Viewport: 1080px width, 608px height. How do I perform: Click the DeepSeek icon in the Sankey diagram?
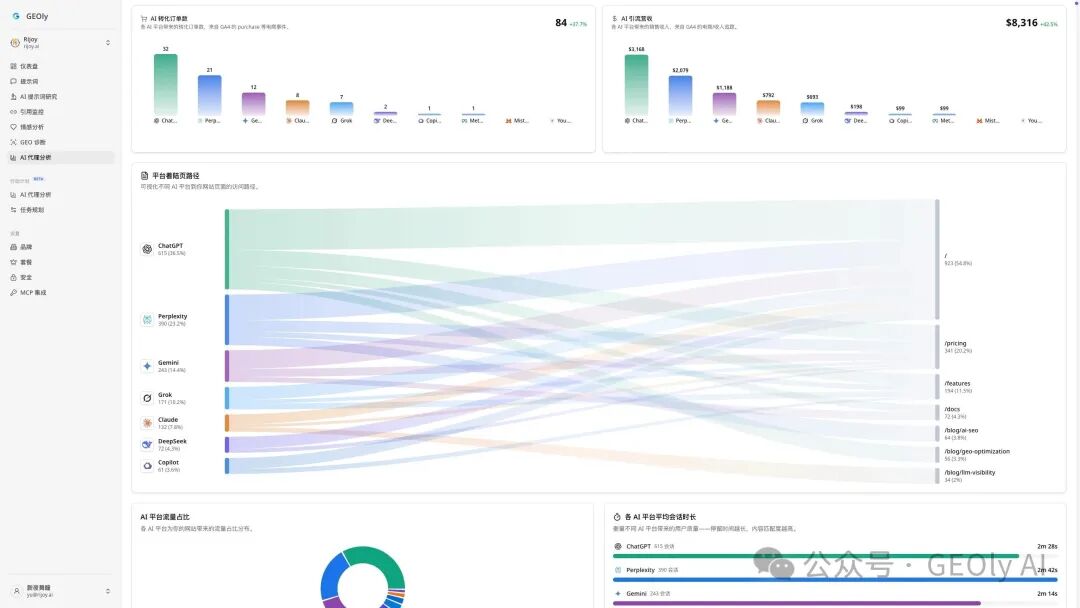[x=147, y=444]
